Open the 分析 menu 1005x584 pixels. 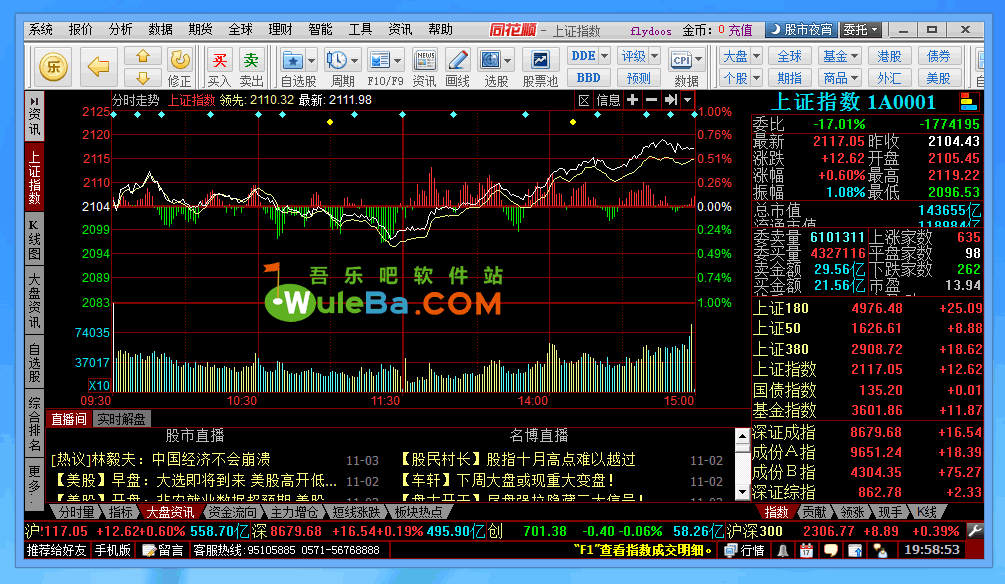(120, 29)
